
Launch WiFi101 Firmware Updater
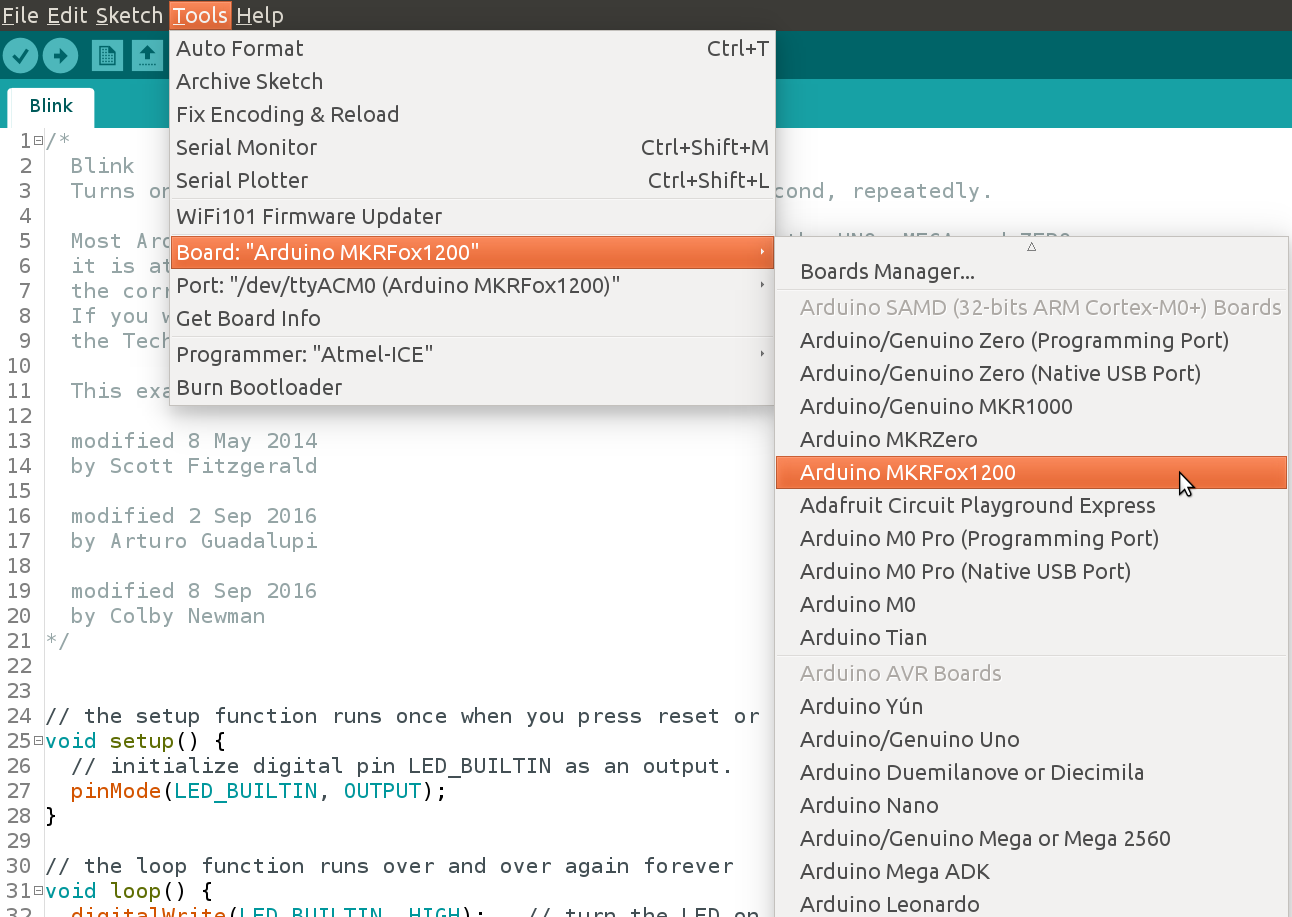coord(472,216)
